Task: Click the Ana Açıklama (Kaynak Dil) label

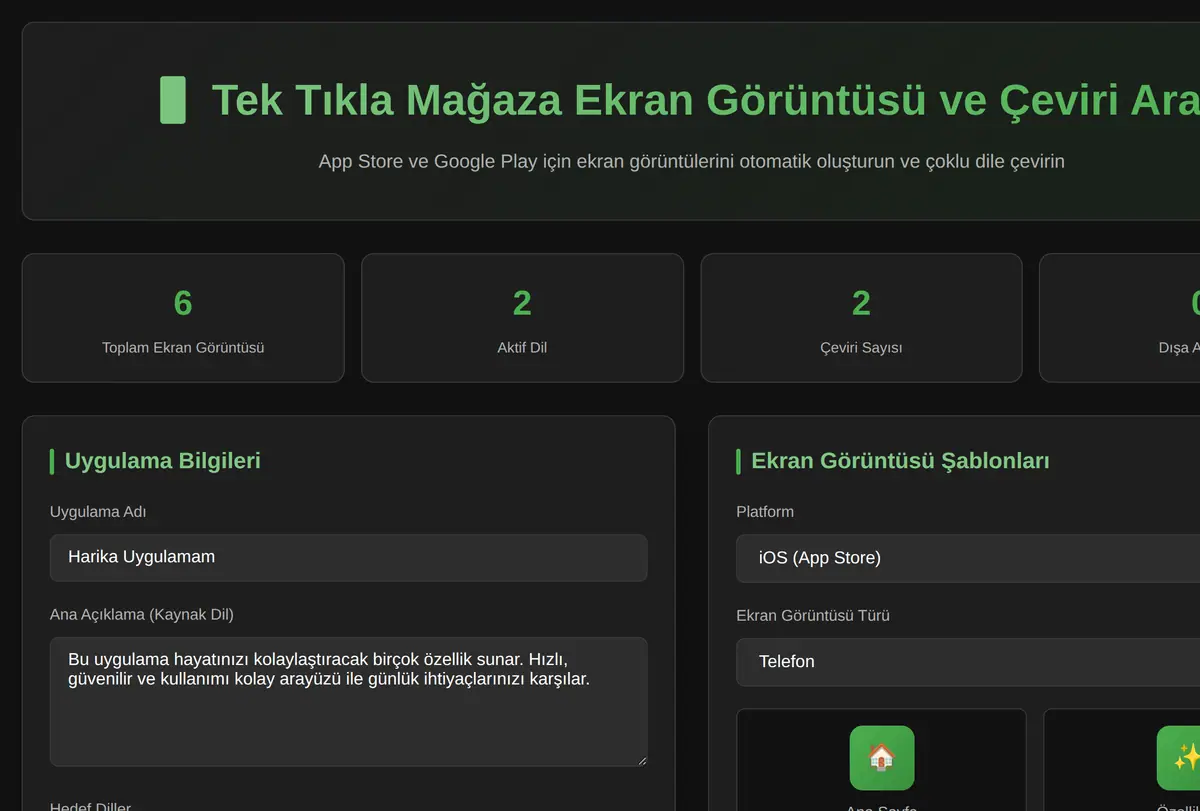Action: click(142, 614)
